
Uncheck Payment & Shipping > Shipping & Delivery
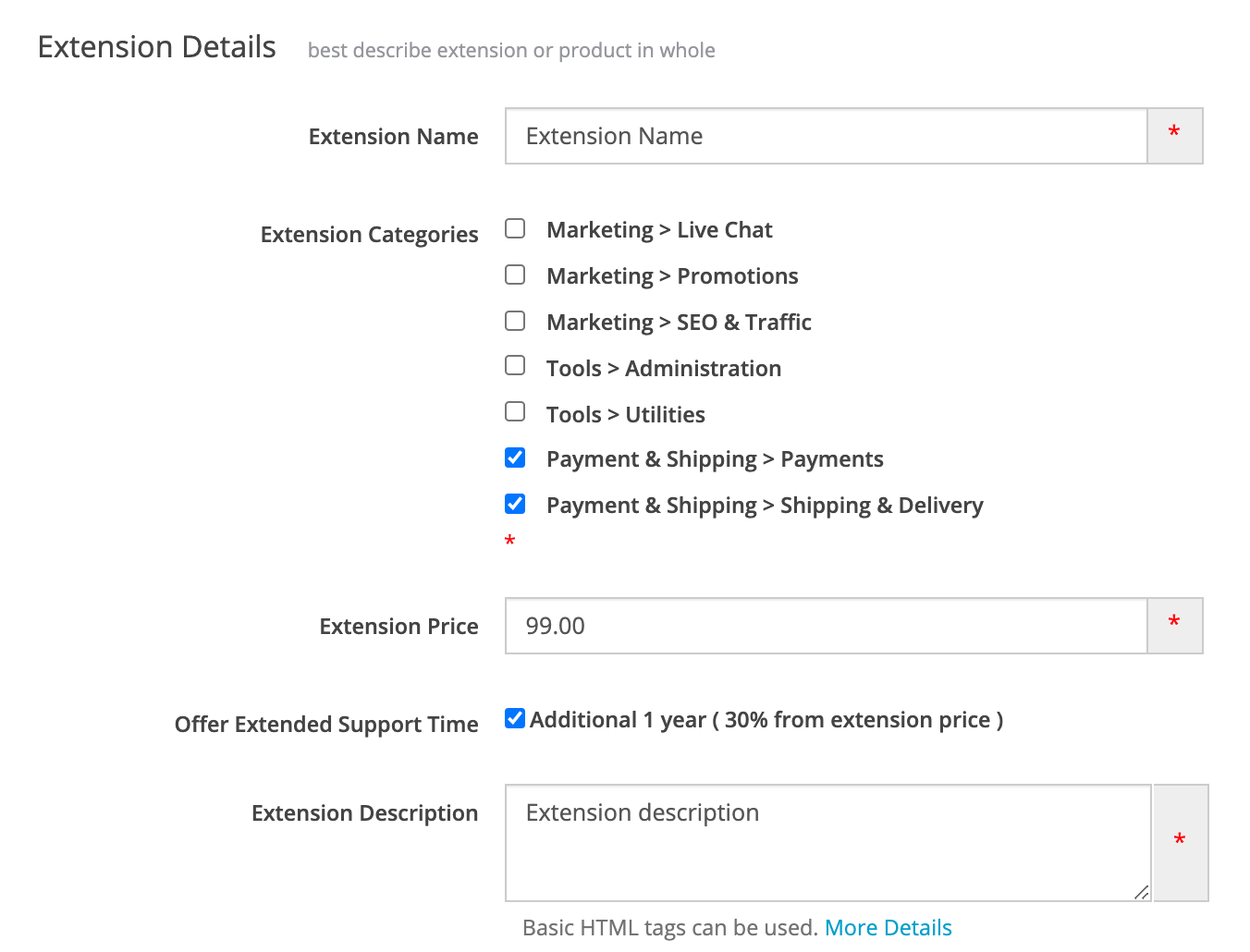(x=515, y=504)
